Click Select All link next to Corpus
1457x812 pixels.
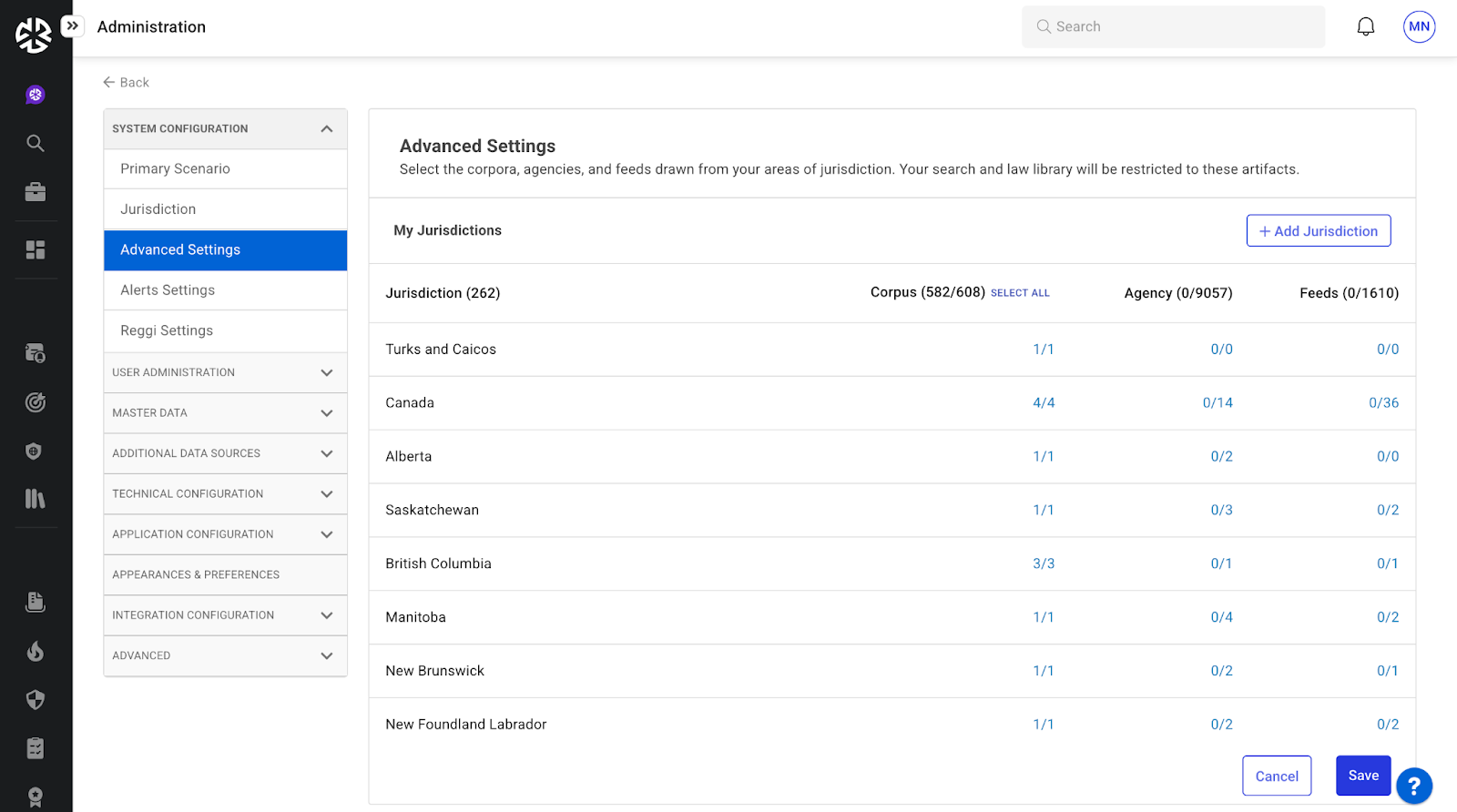pyautogui.click(x=1020, y=293)
